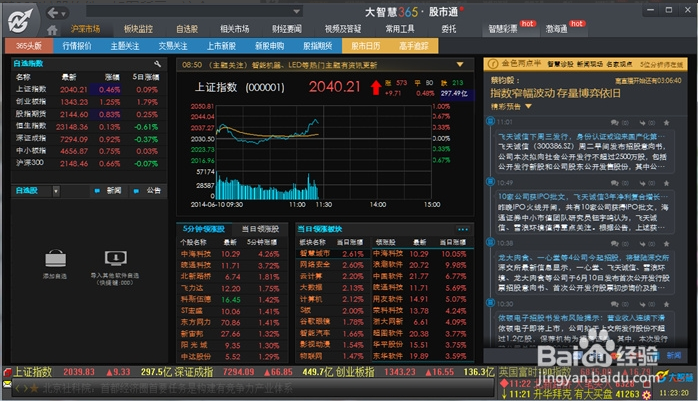Open comments on the 10:30 news item
Viewport: 698px width, 401px height.
615,304
